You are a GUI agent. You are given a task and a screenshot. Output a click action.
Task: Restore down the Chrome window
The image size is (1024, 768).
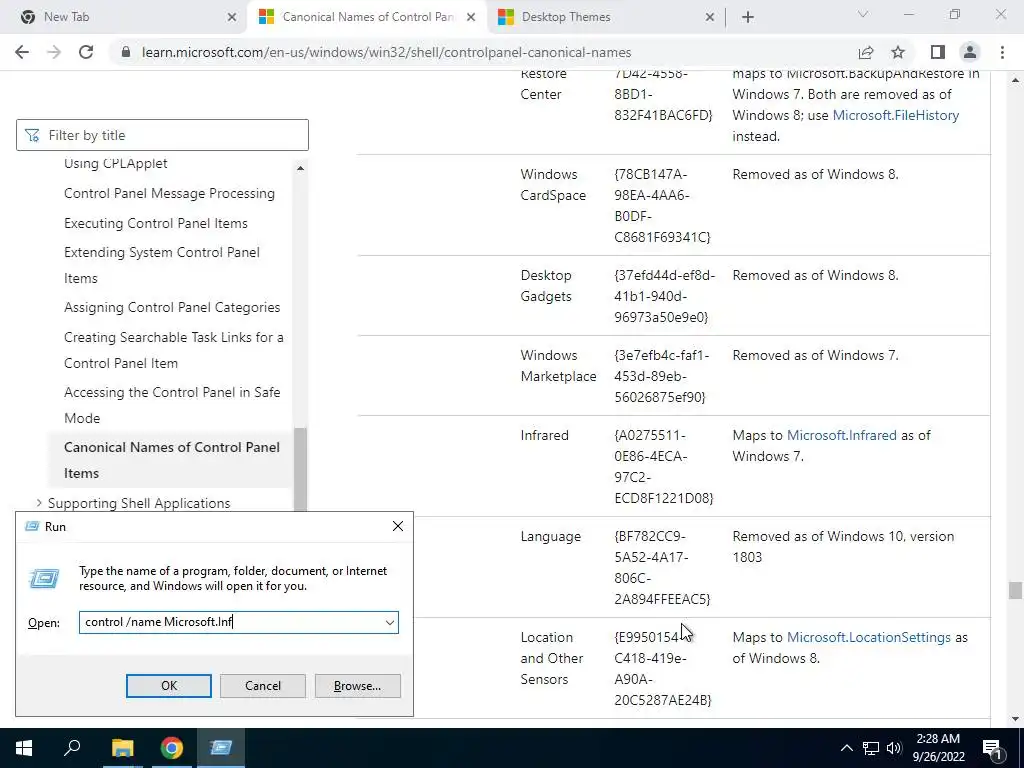point(955,14)
